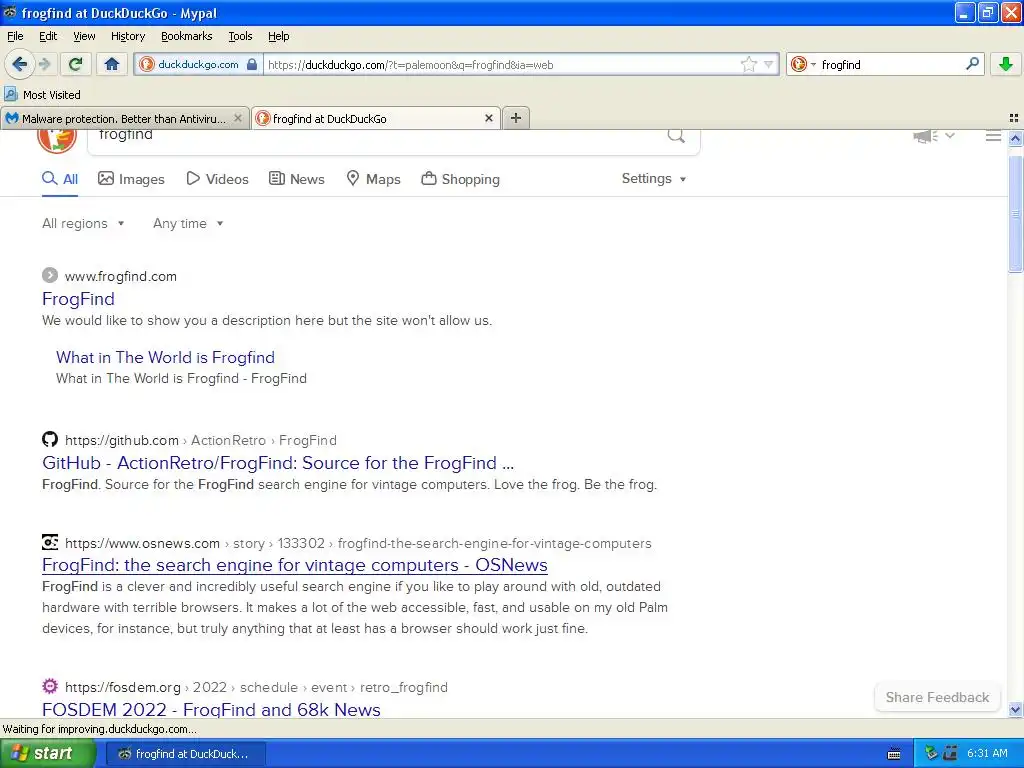This screenshot has width=1024, height=768.
Task: Open the OSNews FrogFind article link
Action: pyautogui.click(x=295, y=565)
